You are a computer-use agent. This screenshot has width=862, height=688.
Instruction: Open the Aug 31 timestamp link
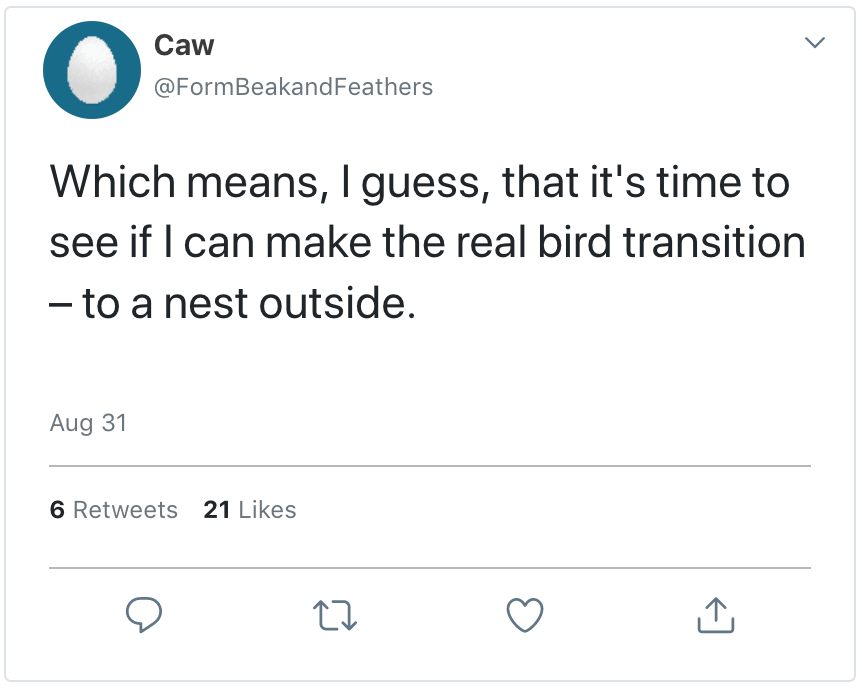pyautogui.click(x=88, y=423)
